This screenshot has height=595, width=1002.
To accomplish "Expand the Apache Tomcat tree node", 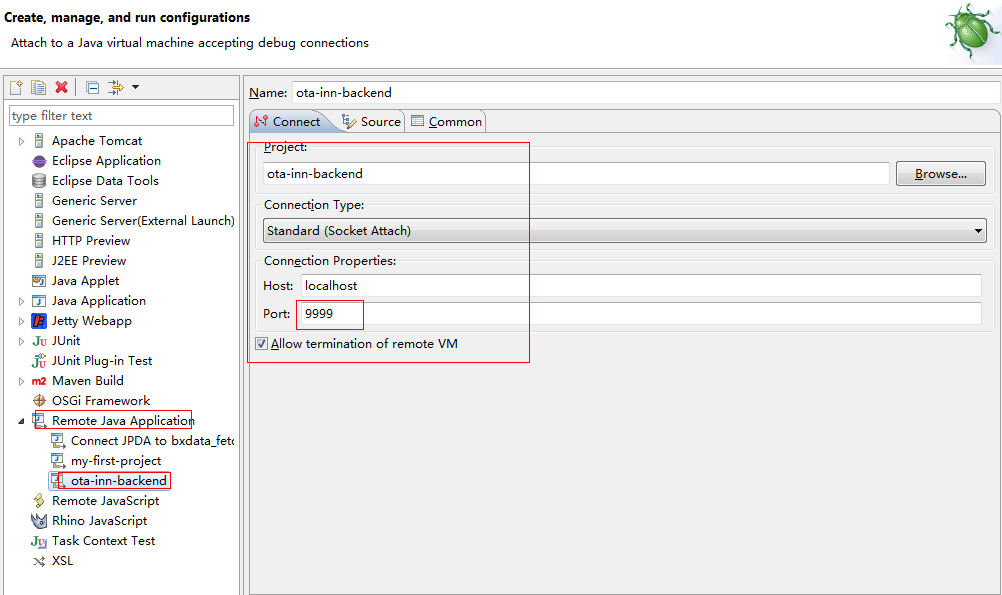I will (22, 141).
